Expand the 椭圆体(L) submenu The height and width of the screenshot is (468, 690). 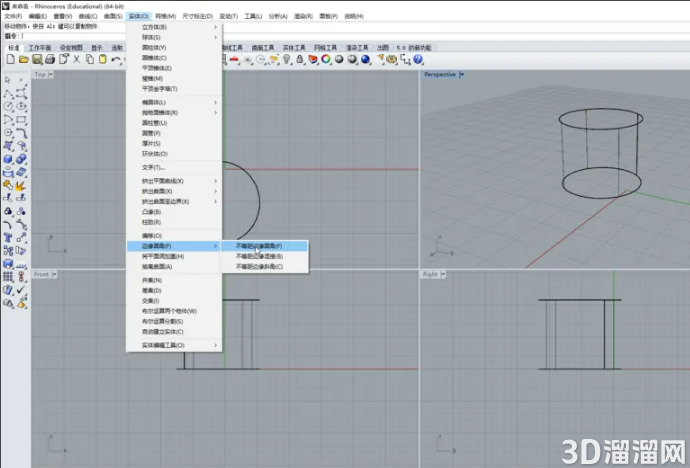click(174, 102)
